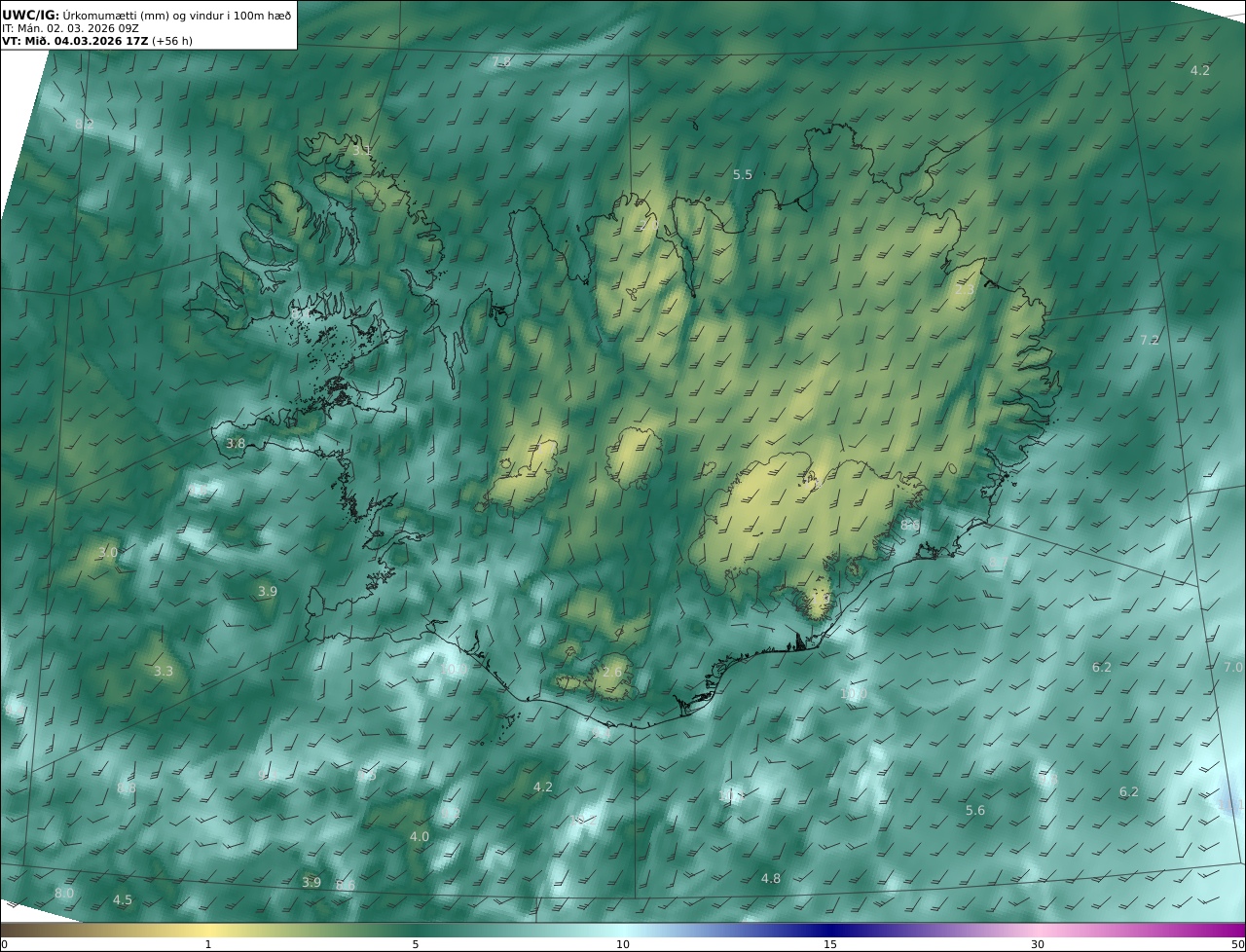
Task: Select the '3.1' value over Westfjords
Action: pos(361,150)
